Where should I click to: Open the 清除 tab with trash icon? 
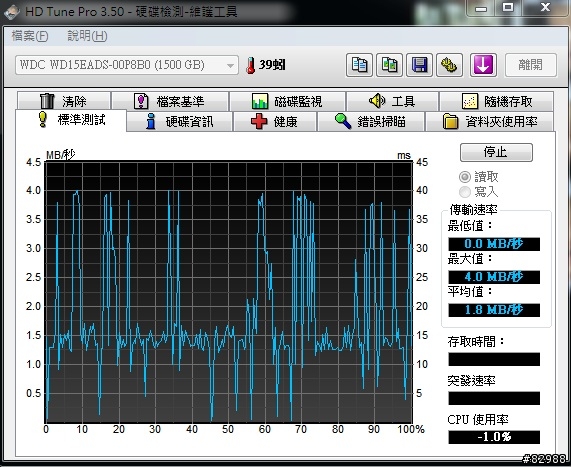coord(64,101)
